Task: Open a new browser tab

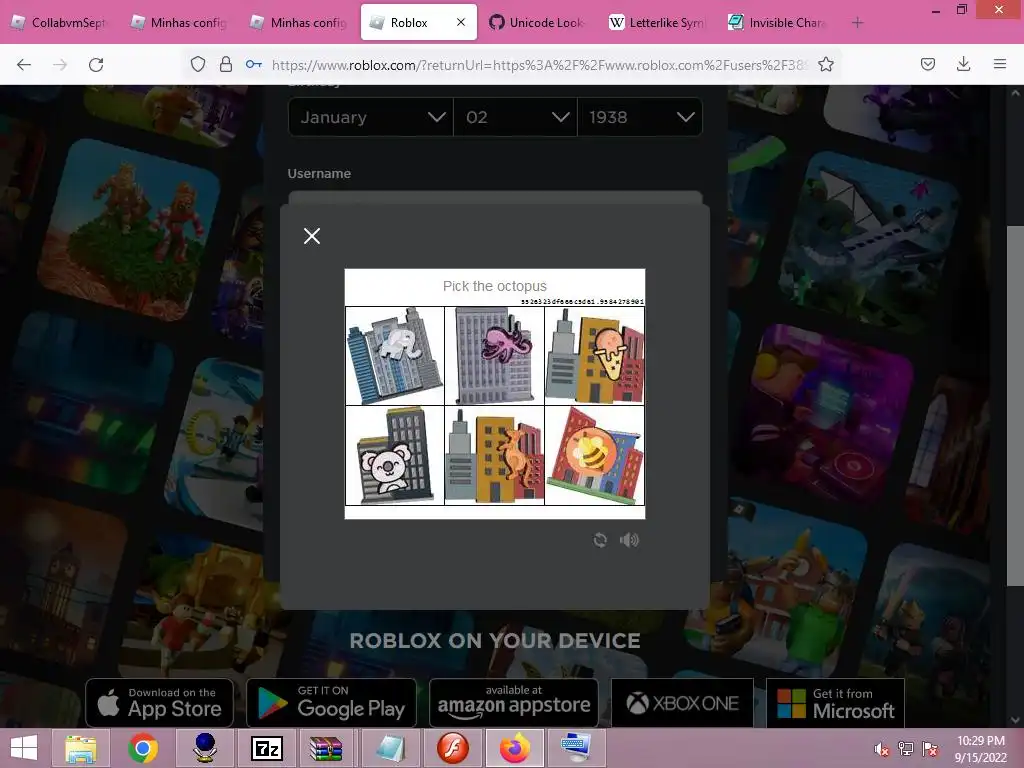Action: pos(857,23)
